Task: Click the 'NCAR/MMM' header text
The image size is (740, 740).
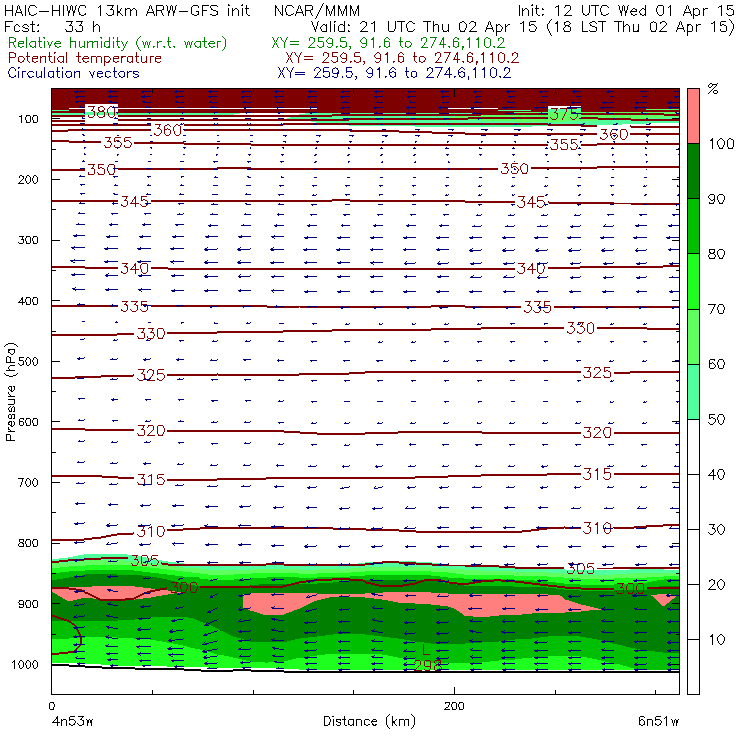Action: [317, 11]
